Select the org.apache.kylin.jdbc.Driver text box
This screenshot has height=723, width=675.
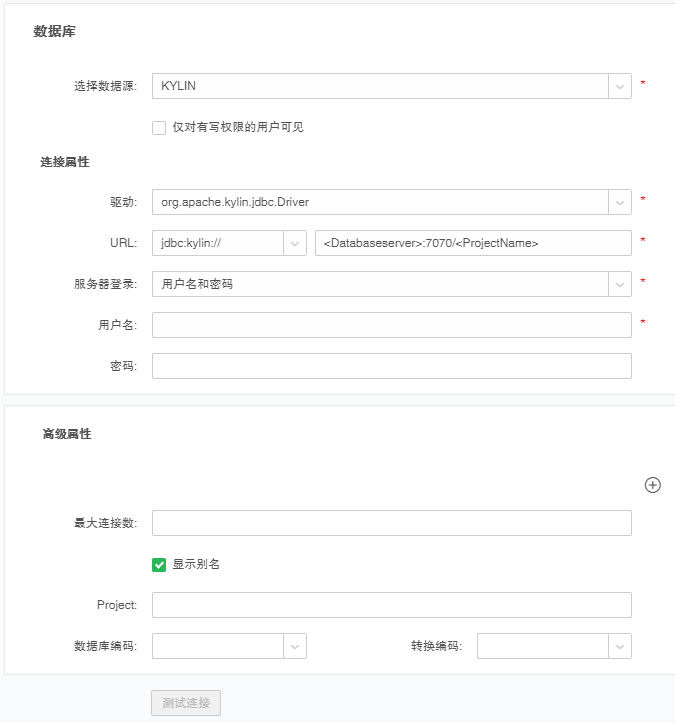[380, 202]
